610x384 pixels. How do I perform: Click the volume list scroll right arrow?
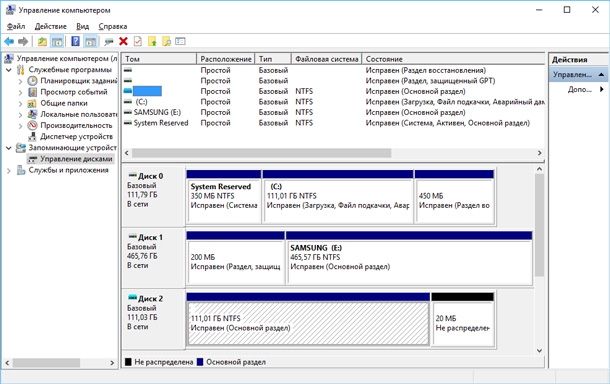(x=539, y=153)
